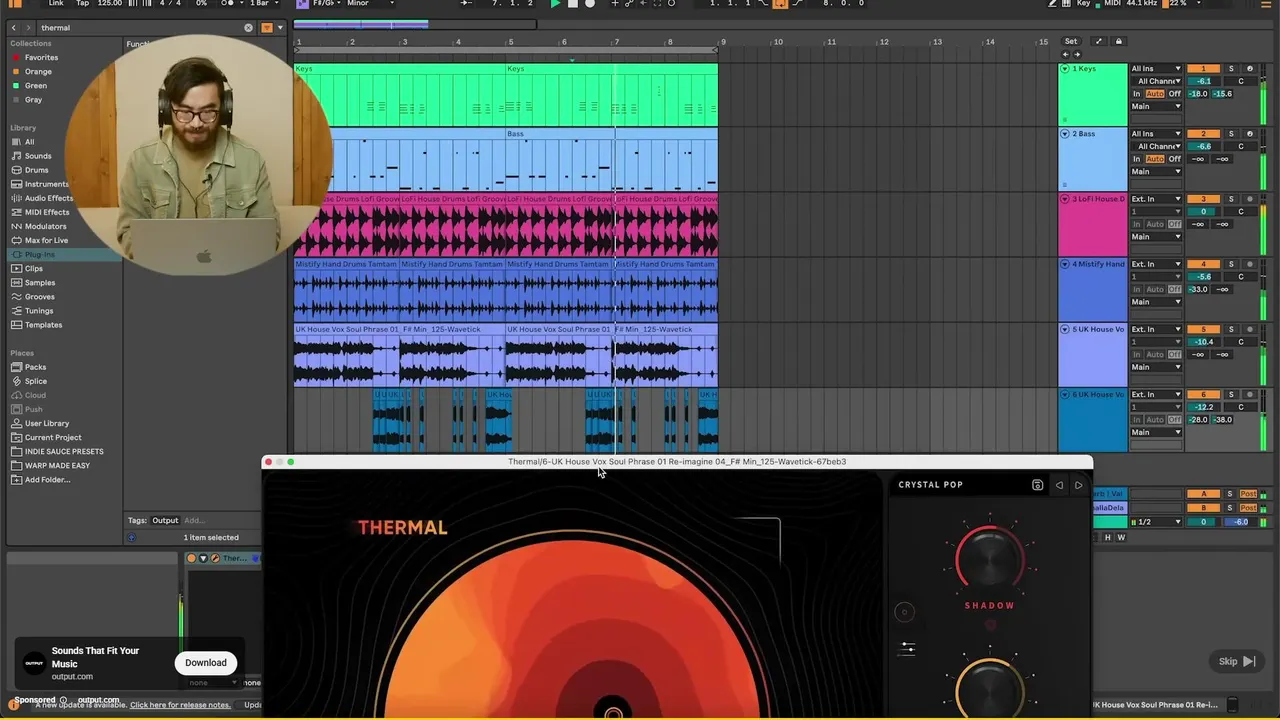
Task: Open Max for Live category
Action: [46, 240]
